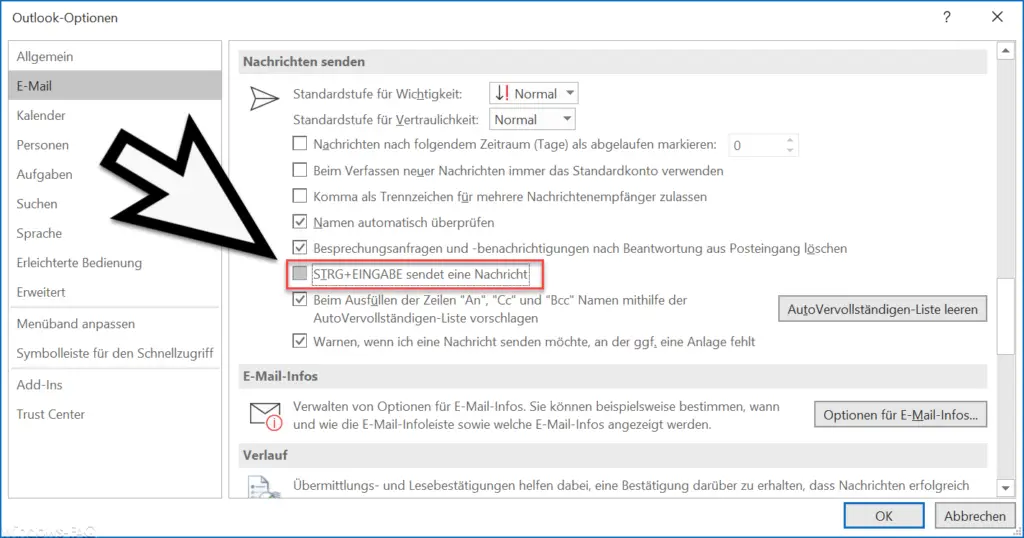This screenshot has width=1024, height=538.
Task: Open the help question mark button
Action: pos(946,18)
